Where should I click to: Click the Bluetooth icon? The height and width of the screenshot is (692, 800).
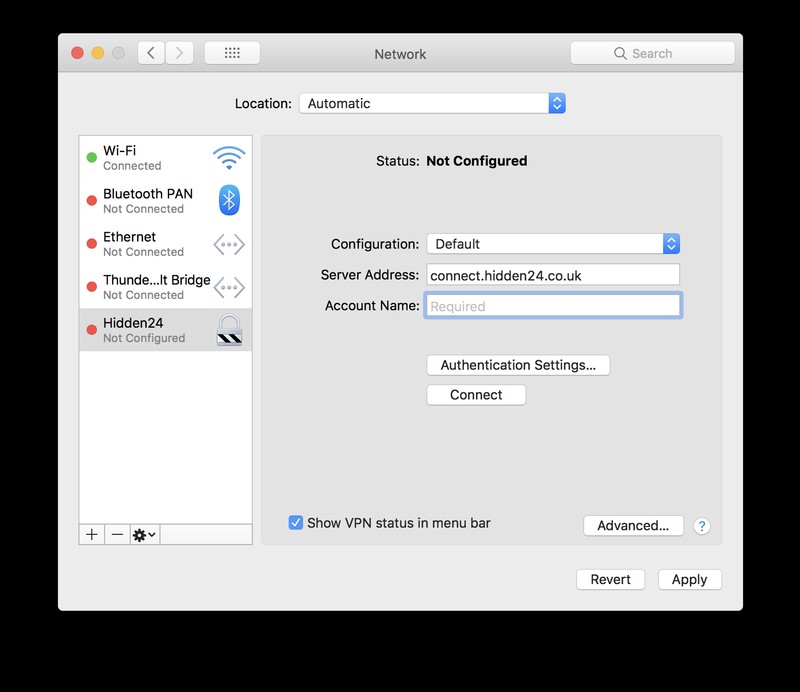click(229, 200)
